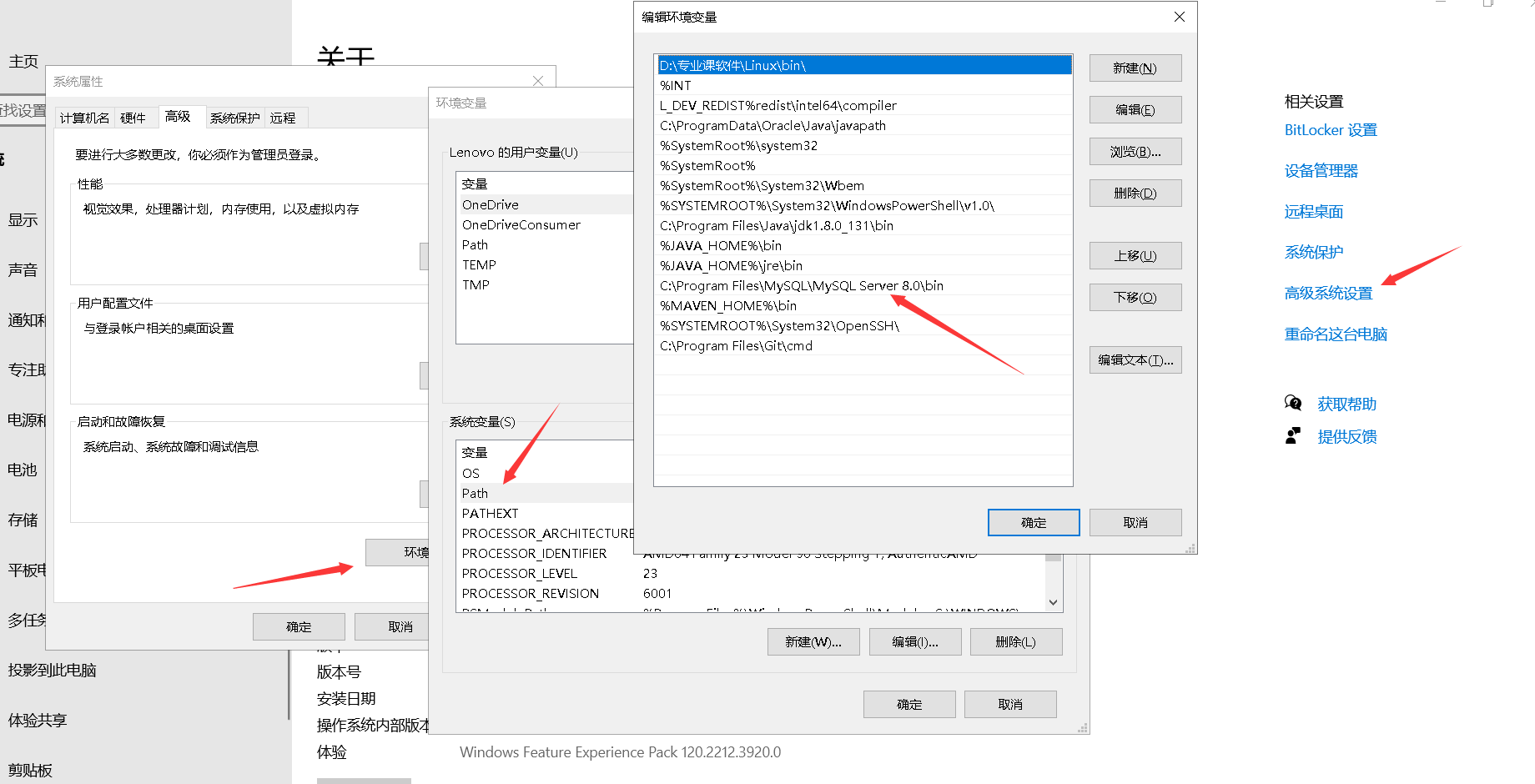The height and width of the screenshot is (784, 1535).
Task: Close the 编辑环境变量 dialog with the X icon
Action: pos(1180,17)
